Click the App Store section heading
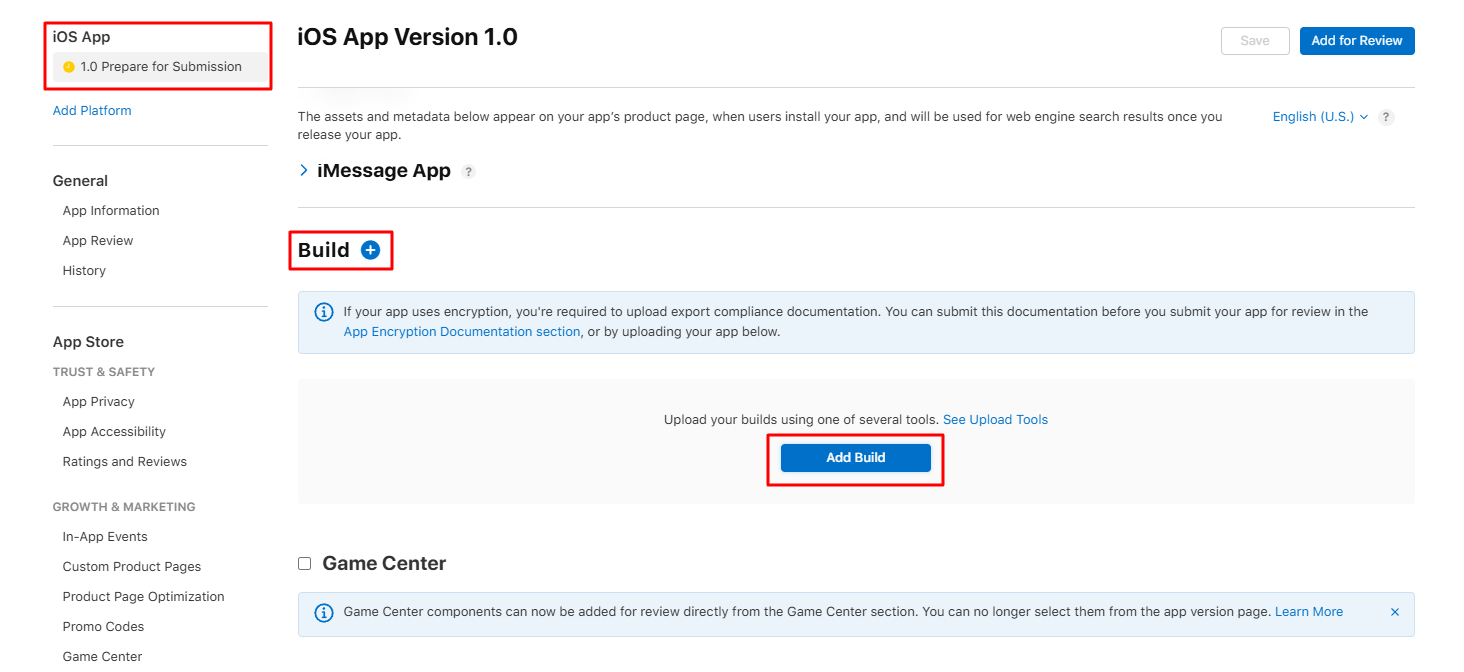 88,342
